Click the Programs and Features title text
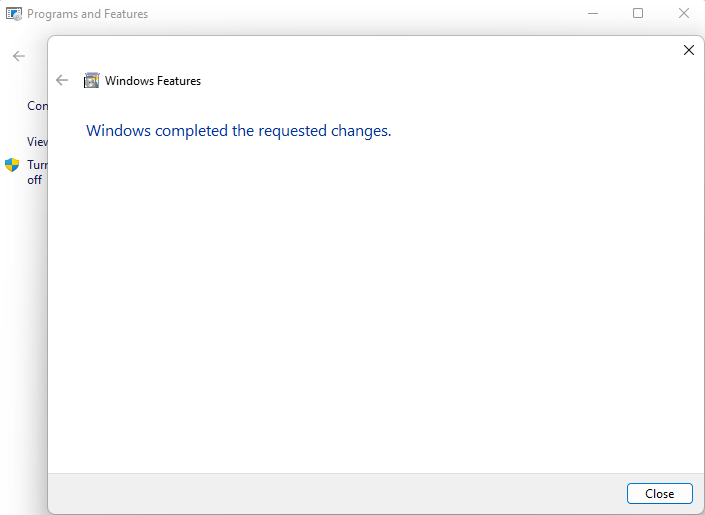The height and width of the screenshot is (515, 705). tap(87, 14)
